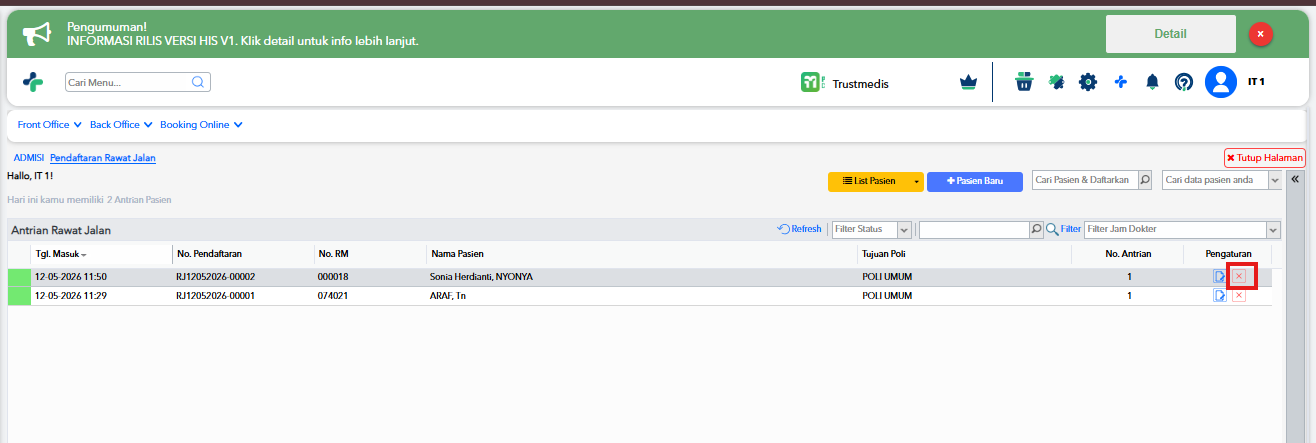Screen dimensions: 1316x443
Task: Click the date 12-05-2026 11:50
Action: [71, 276]
